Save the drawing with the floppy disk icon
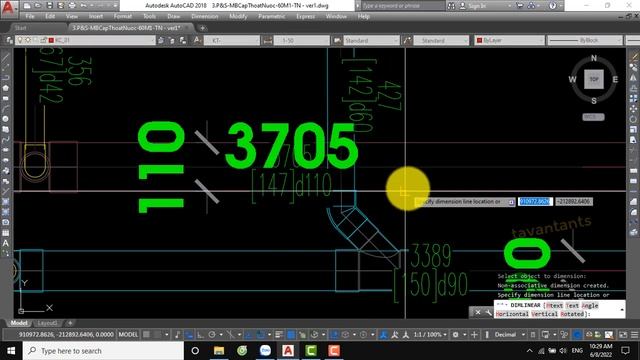Image resolution: width=640 pixels, height=360 pixels. coord(49,6)
